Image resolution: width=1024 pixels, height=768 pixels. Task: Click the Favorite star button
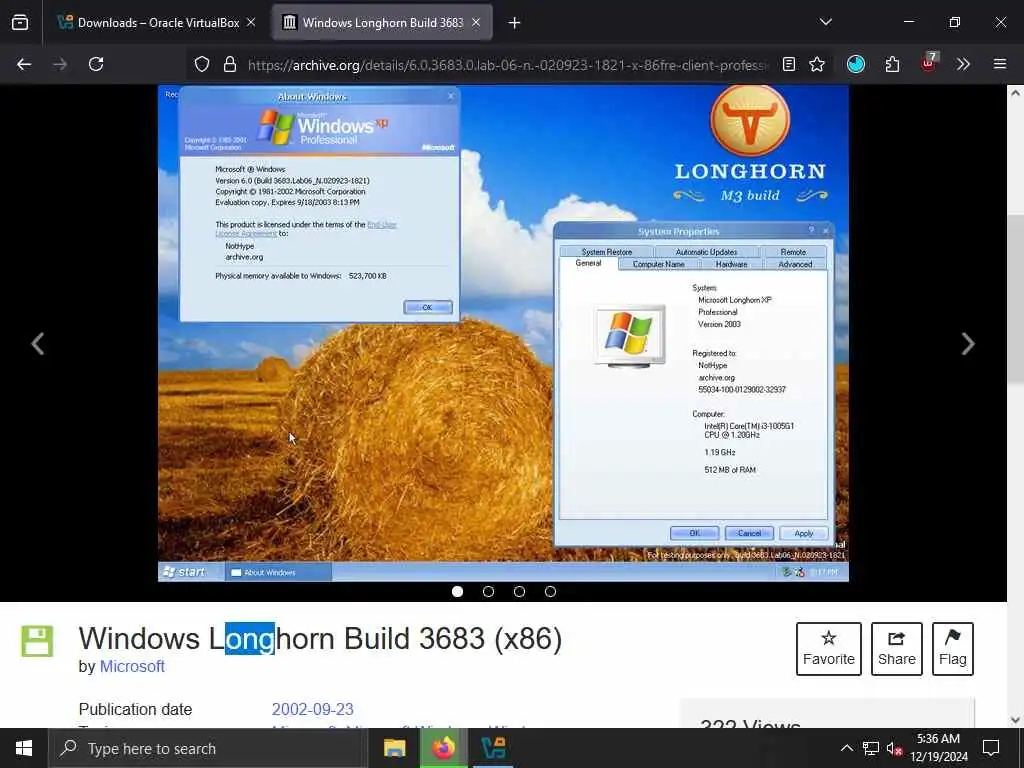[829, 648]
